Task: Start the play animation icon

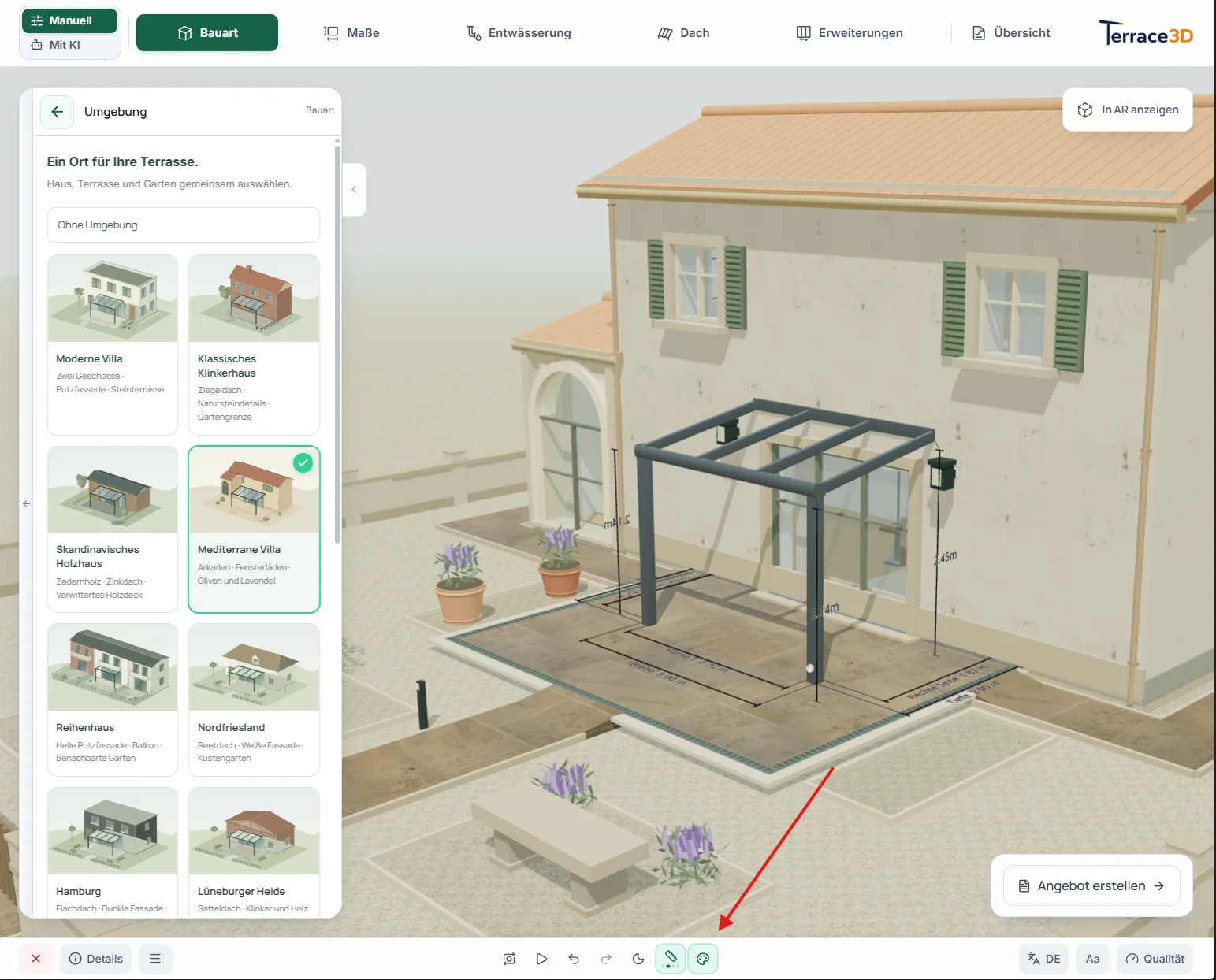Action: (541, 959)
